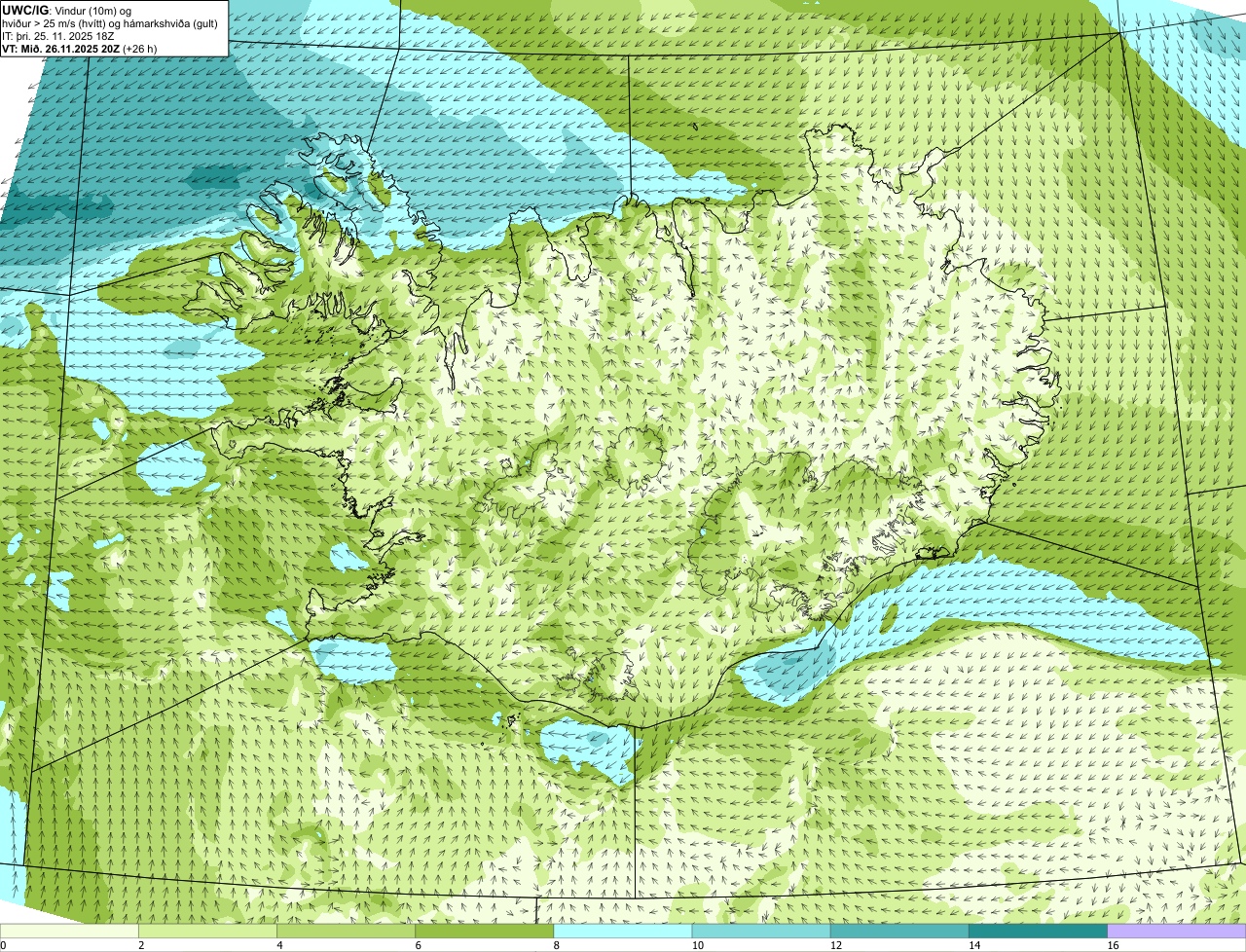Screen dimensions: 1246x952
Task: Click the '10' label on the color scale
Action: coord(697,945)
